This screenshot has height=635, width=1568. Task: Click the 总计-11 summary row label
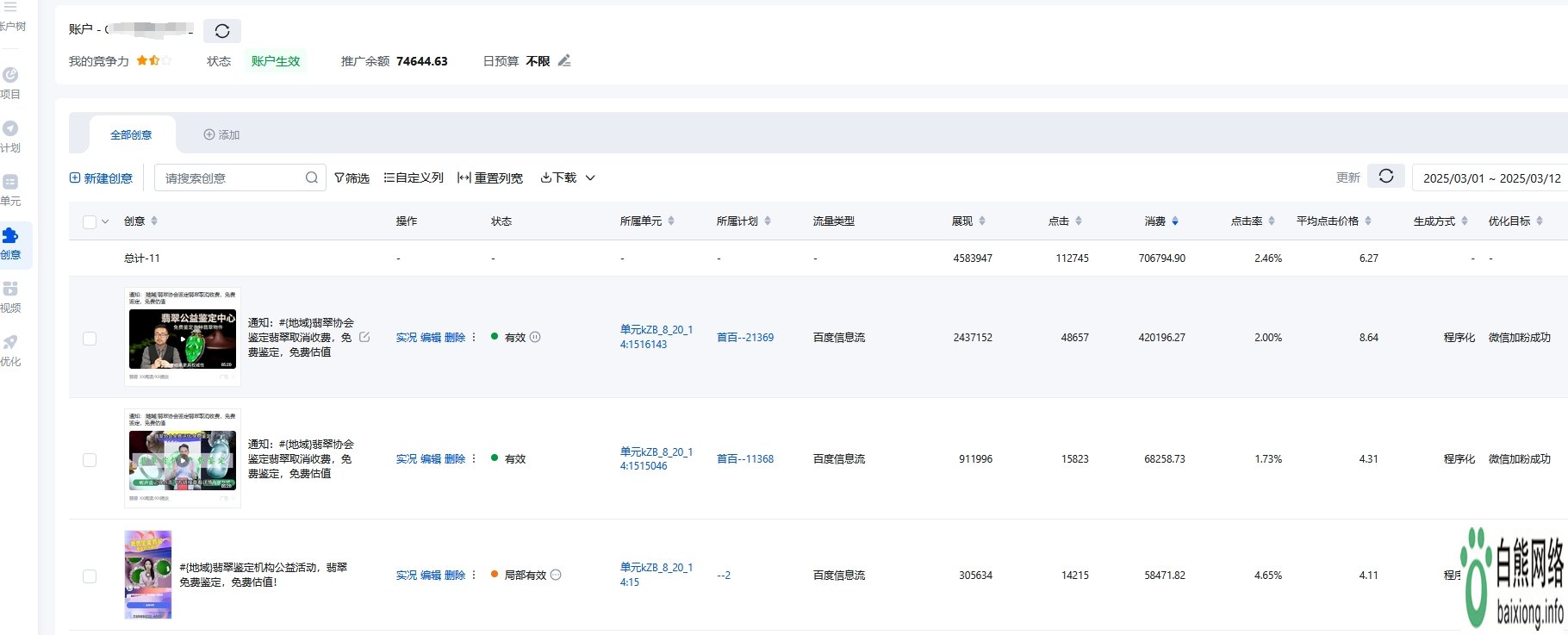point(142,258)
